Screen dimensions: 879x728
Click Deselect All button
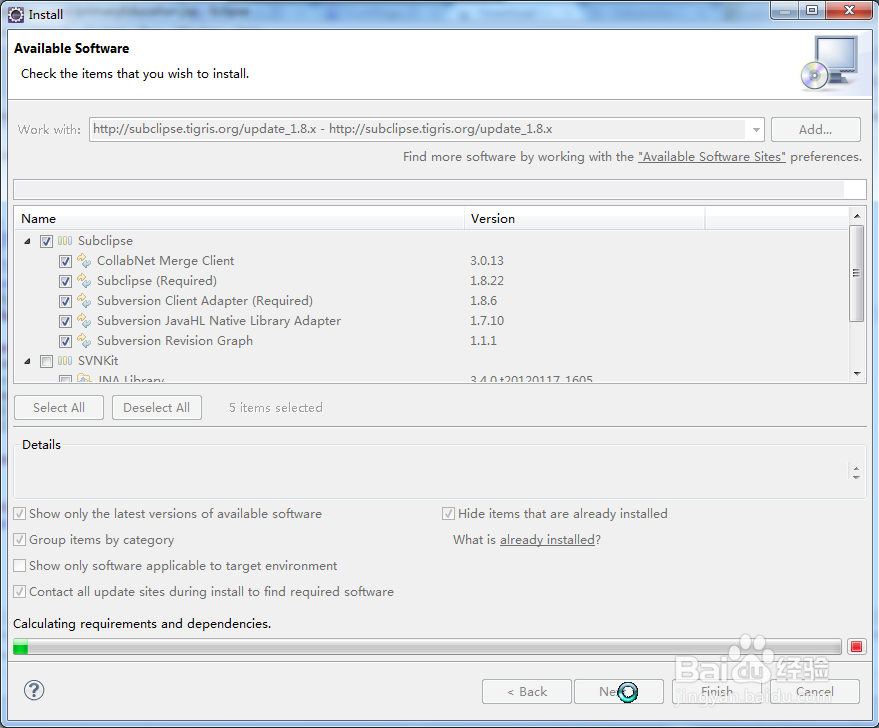156,408
